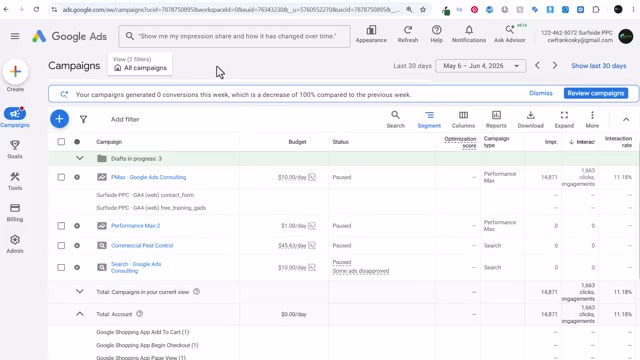This screenshot has width=640, height=360.
Task: Sort by Campaign type column
Action: point(496,142)
